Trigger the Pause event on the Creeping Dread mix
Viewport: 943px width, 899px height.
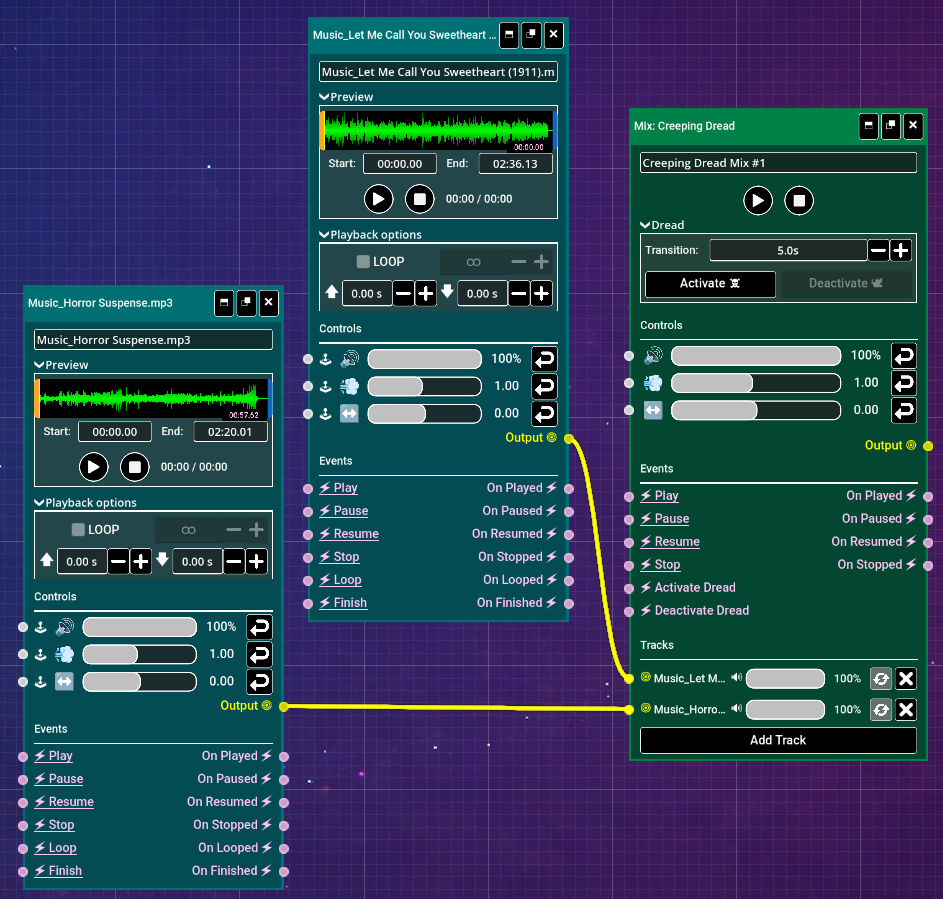(671, 519)
